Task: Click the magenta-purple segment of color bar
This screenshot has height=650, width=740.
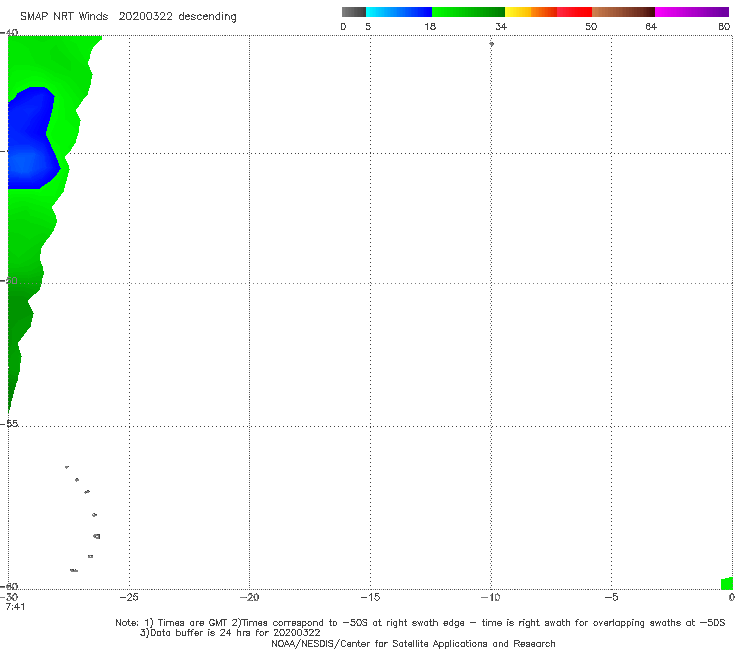Action: pos(692,12)
